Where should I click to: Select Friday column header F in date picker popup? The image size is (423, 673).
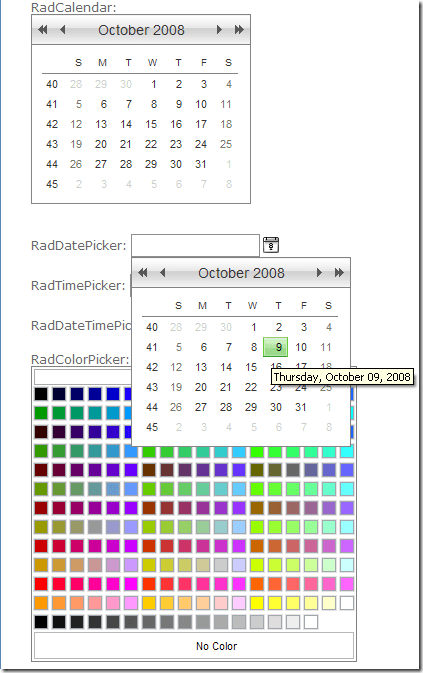tap(304, 306)
